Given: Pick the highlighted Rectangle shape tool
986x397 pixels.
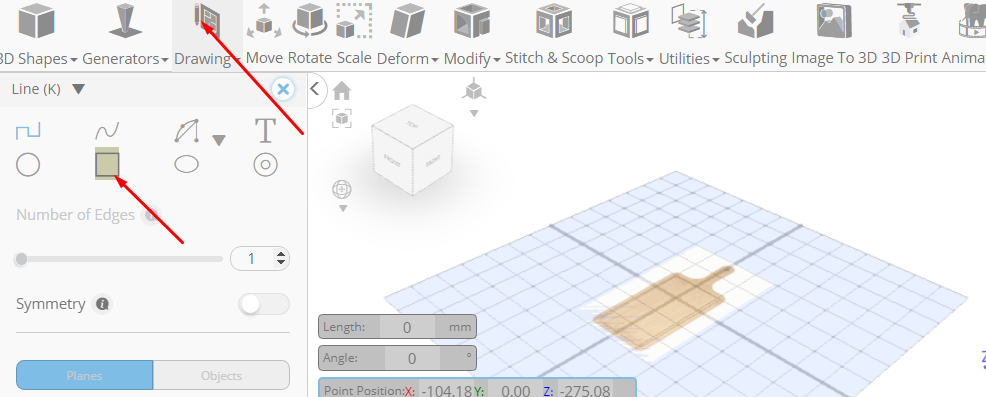Looking at the screenshot, I should (x=107, y=165).
